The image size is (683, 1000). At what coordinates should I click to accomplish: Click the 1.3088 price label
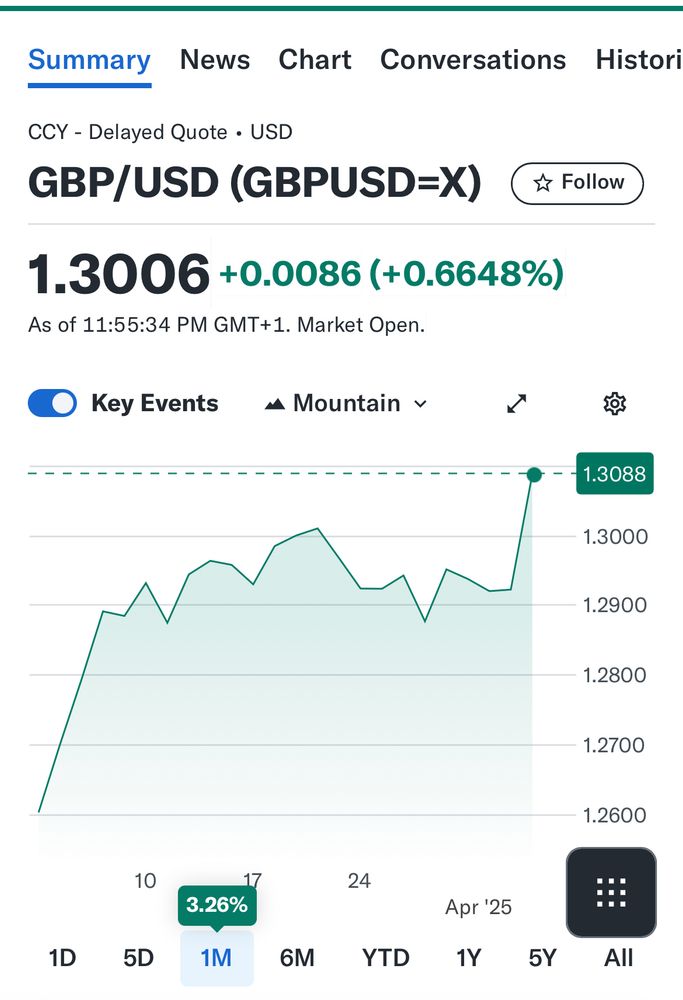pos(614,474)
